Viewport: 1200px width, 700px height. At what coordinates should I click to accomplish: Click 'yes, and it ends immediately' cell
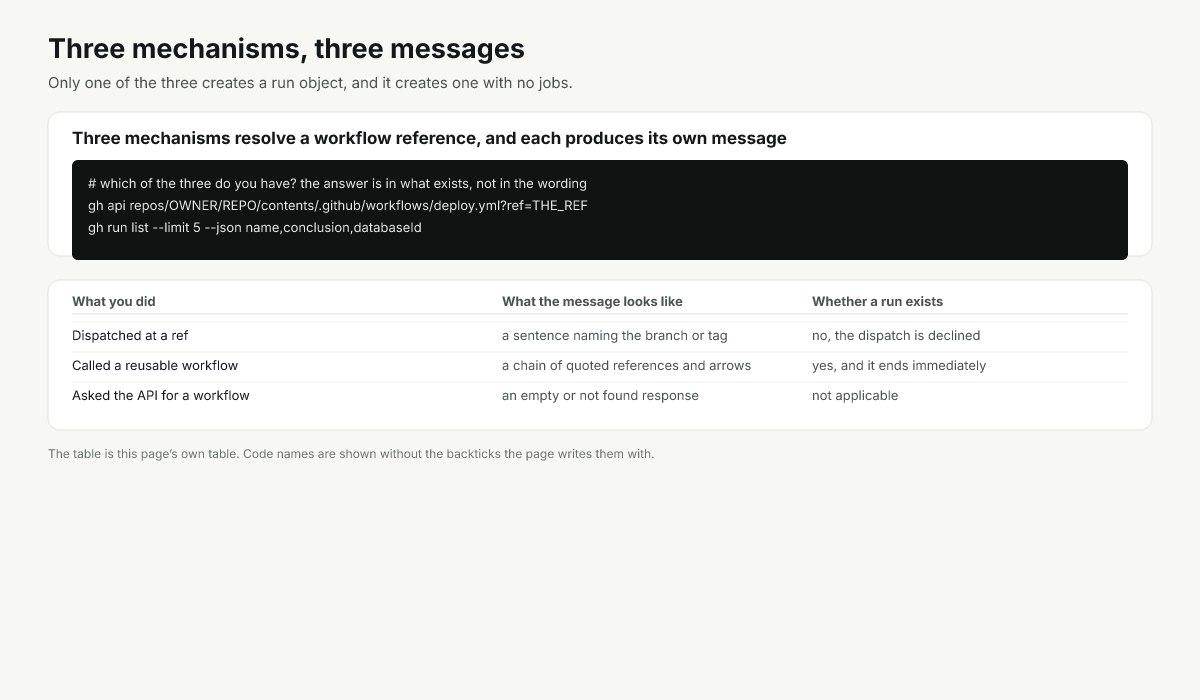(x=899, y=366)
